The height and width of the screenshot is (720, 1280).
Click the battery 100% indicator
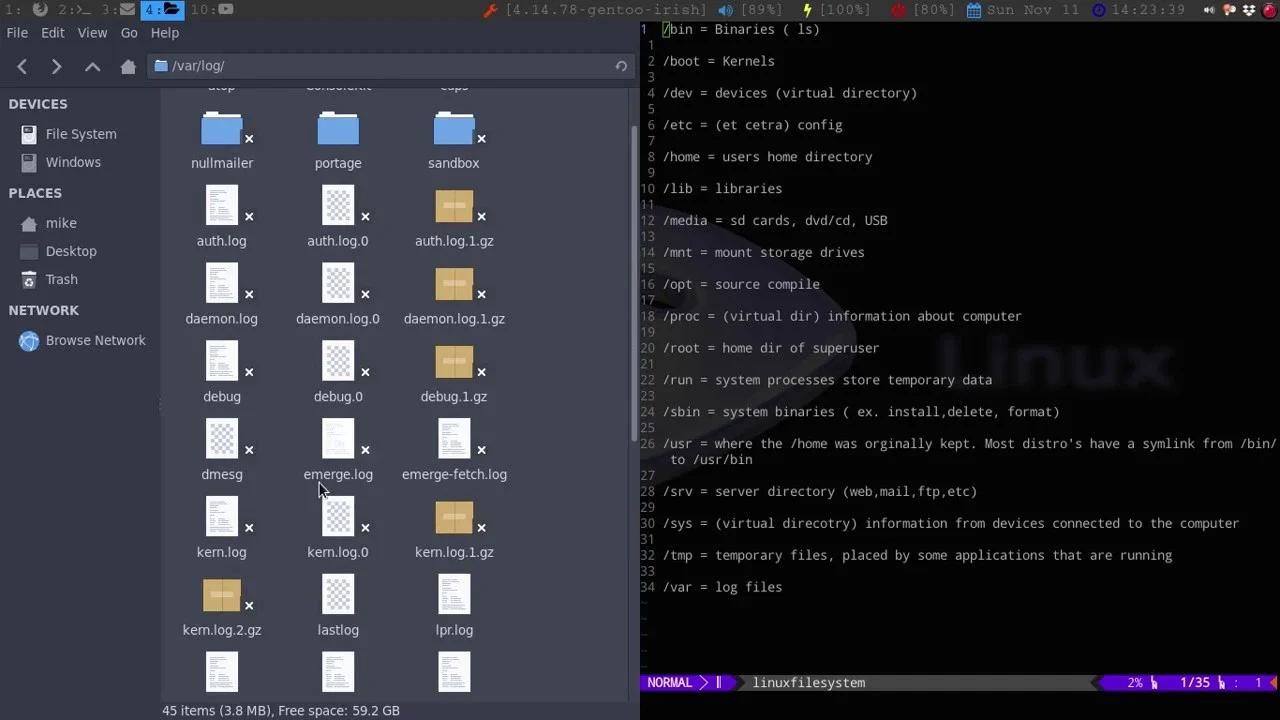coord(837,10)
